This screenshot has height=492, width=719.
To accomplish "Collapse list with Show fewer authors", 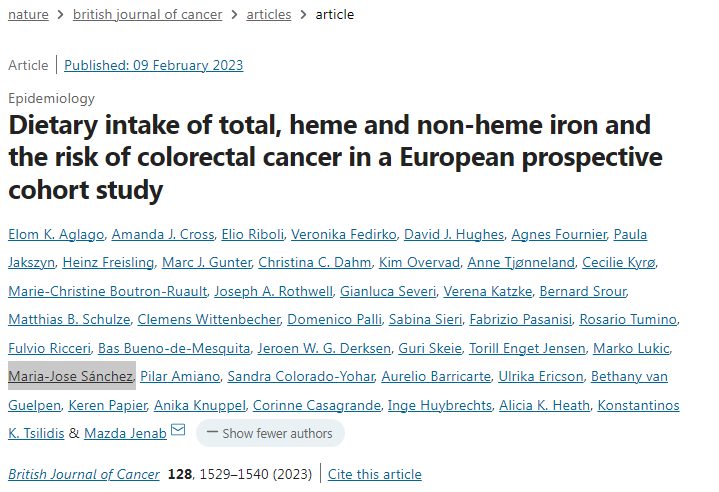I will (x=270, y=433).
